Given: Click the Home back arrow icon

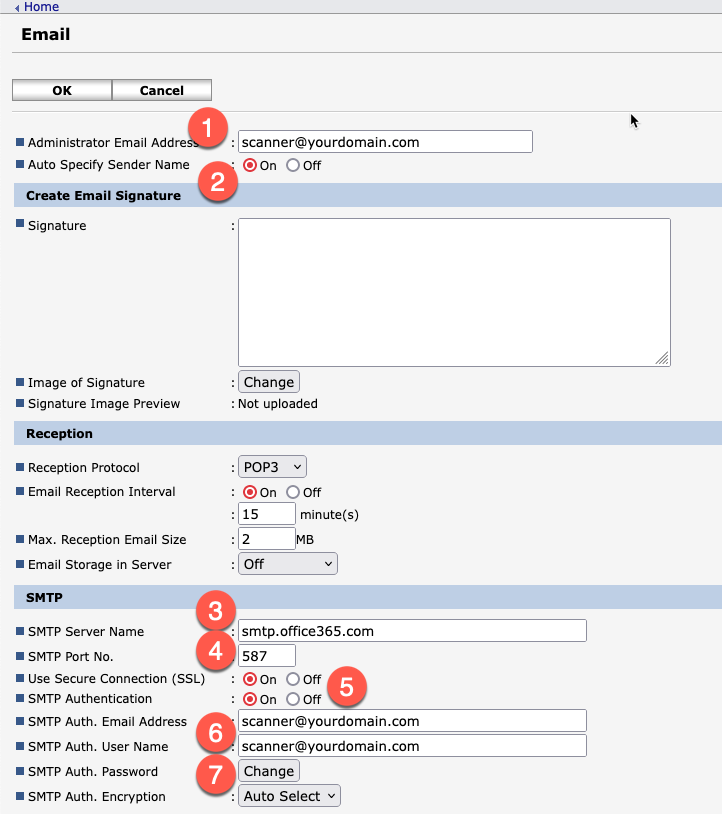Looking at the screenshot, I should [x=17, y=8].
